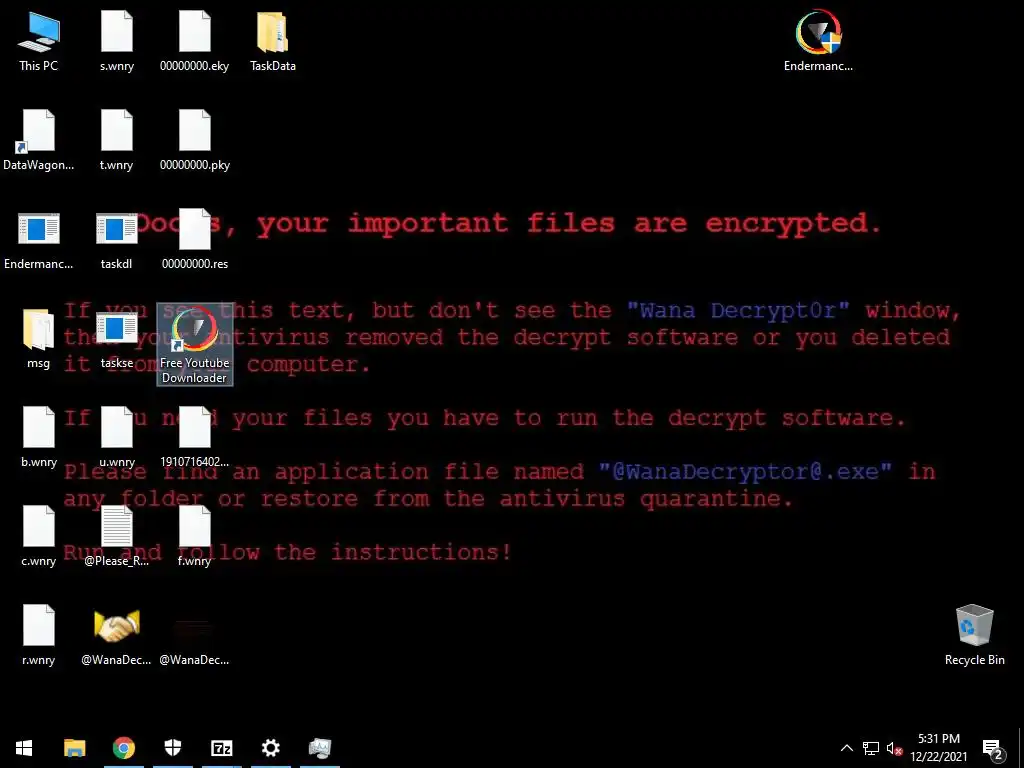Select the Free Youtube Downloader shortcut
Viewport: 1024px width, 768px height.
click(x=195, y=344)
